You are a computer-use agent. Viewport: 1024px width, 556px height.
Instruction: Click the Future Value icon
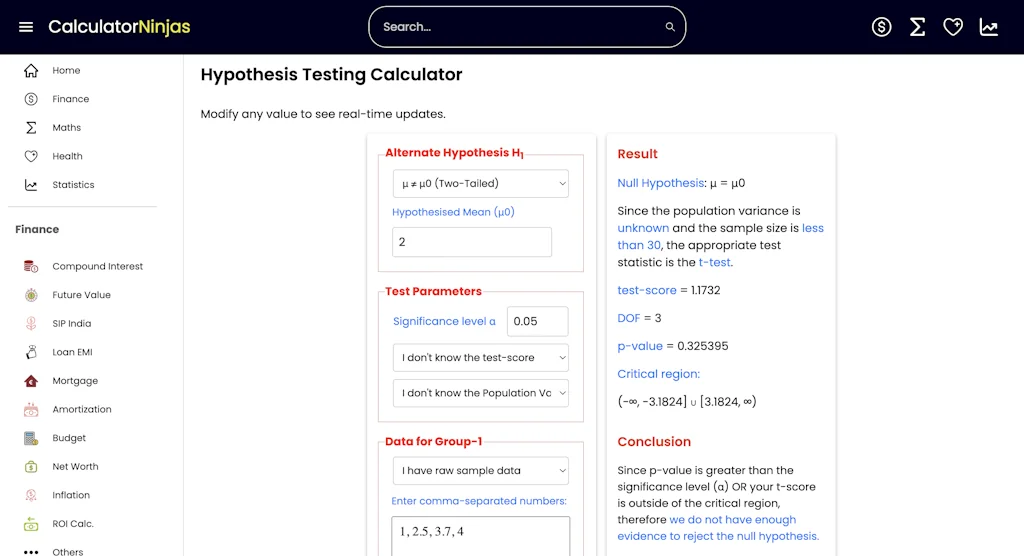[x=31, y=295]
